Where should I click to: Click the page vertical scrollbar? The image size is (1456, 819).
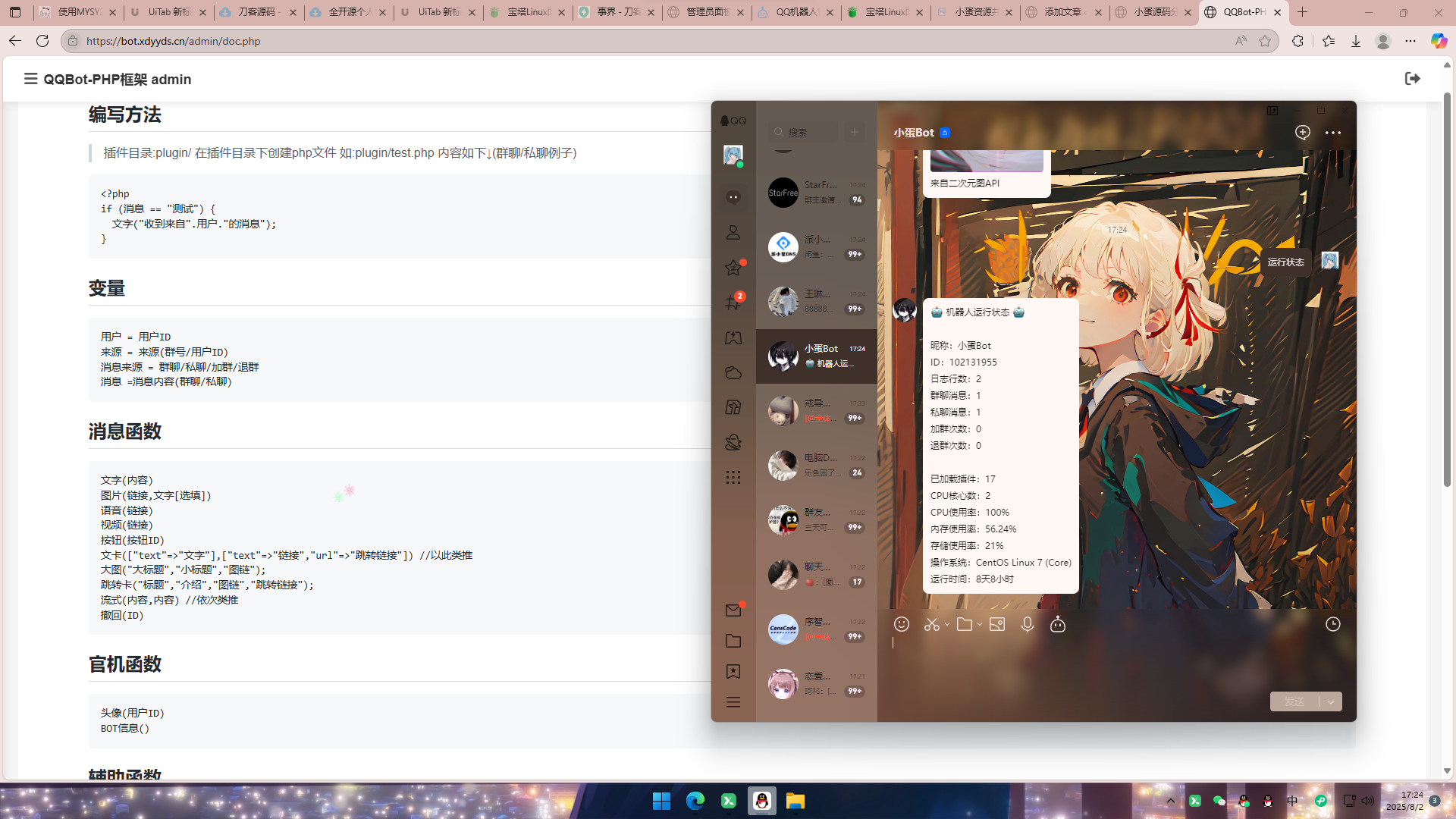[x=1447, y=288]
